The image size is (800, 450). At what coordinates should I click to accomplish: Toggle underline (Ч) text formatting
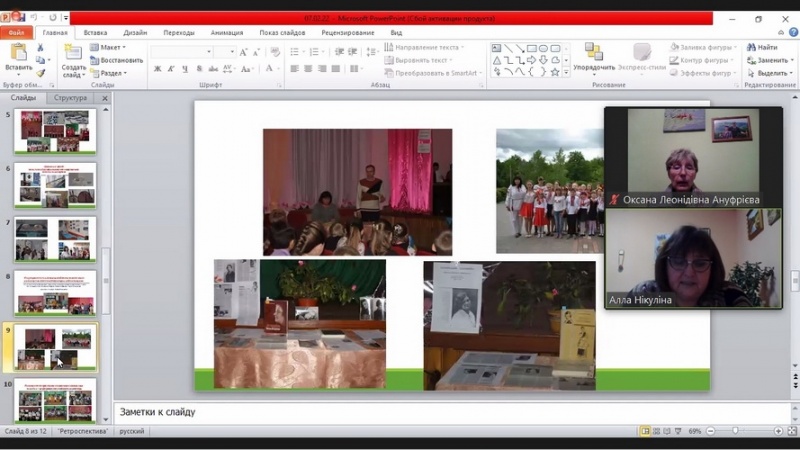pyautogui.click(x=185, y=69)
